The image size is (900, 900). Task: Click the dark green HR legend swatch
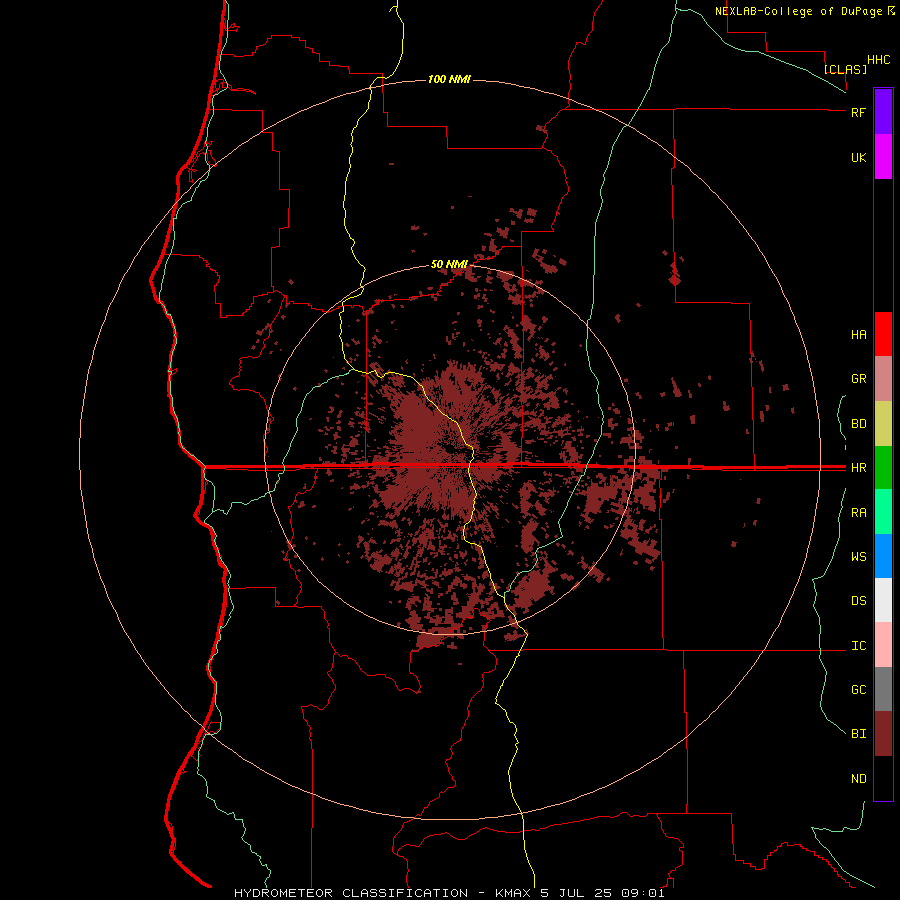point(883,467)
